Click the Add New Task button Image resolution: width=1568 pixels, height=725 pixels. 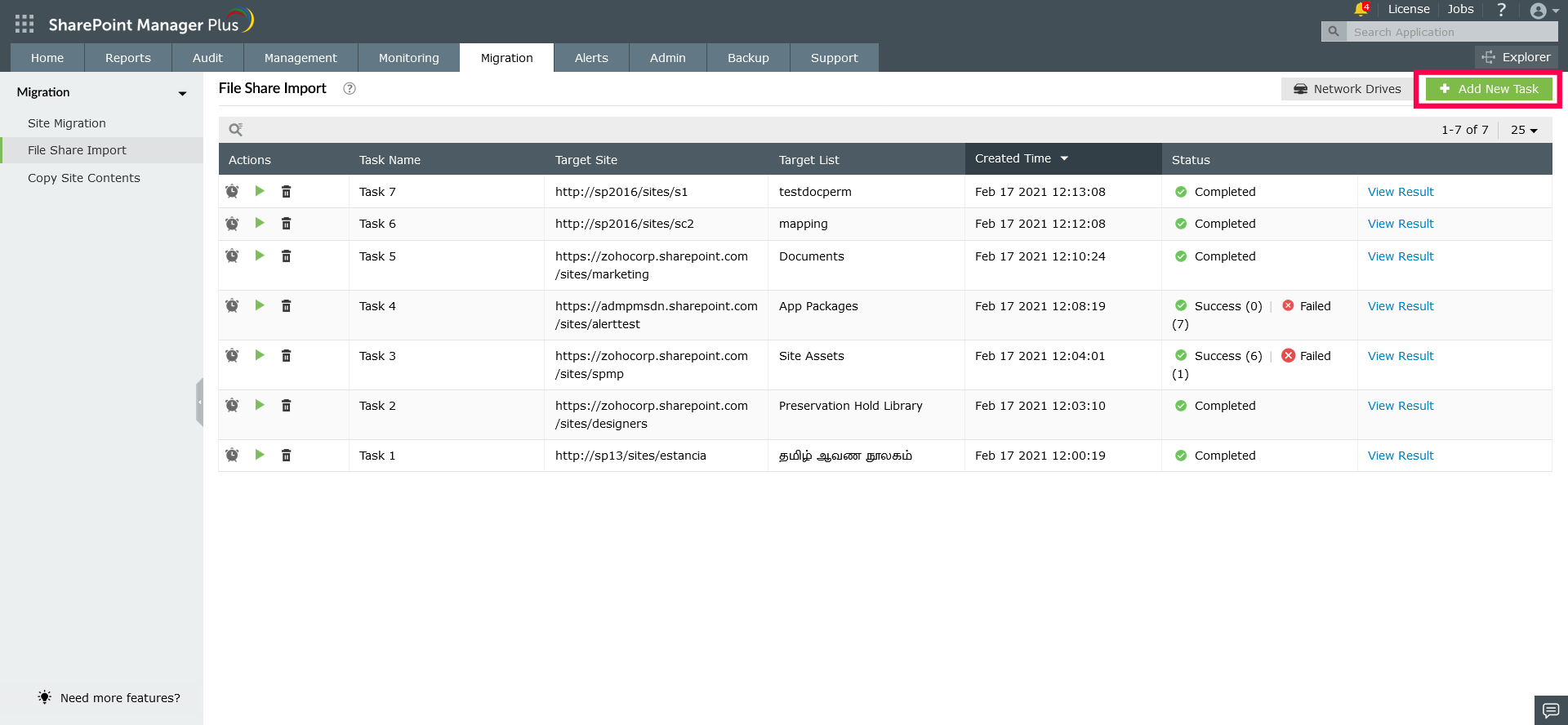1489,89
